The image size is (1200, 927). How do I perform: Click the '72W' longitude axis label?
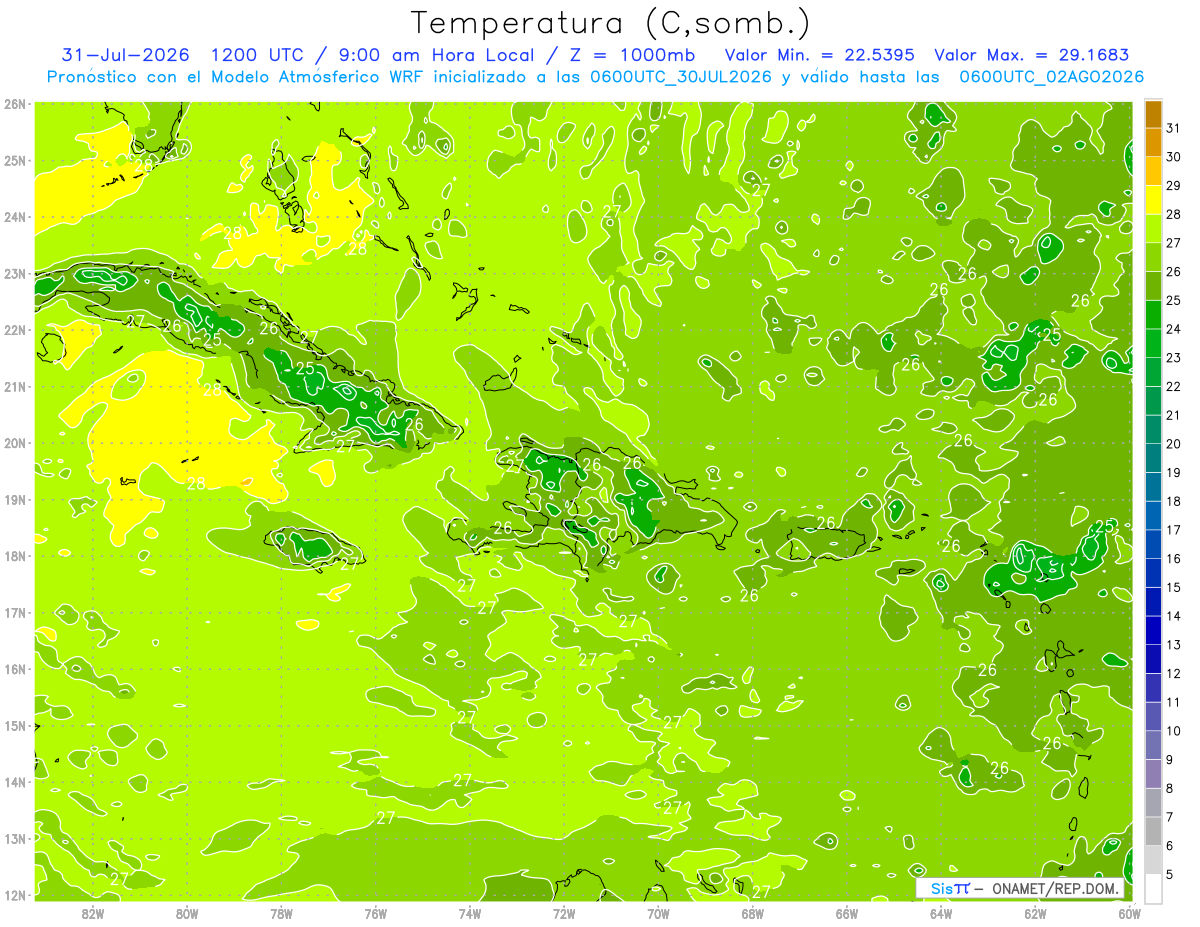tap(564, 913)
